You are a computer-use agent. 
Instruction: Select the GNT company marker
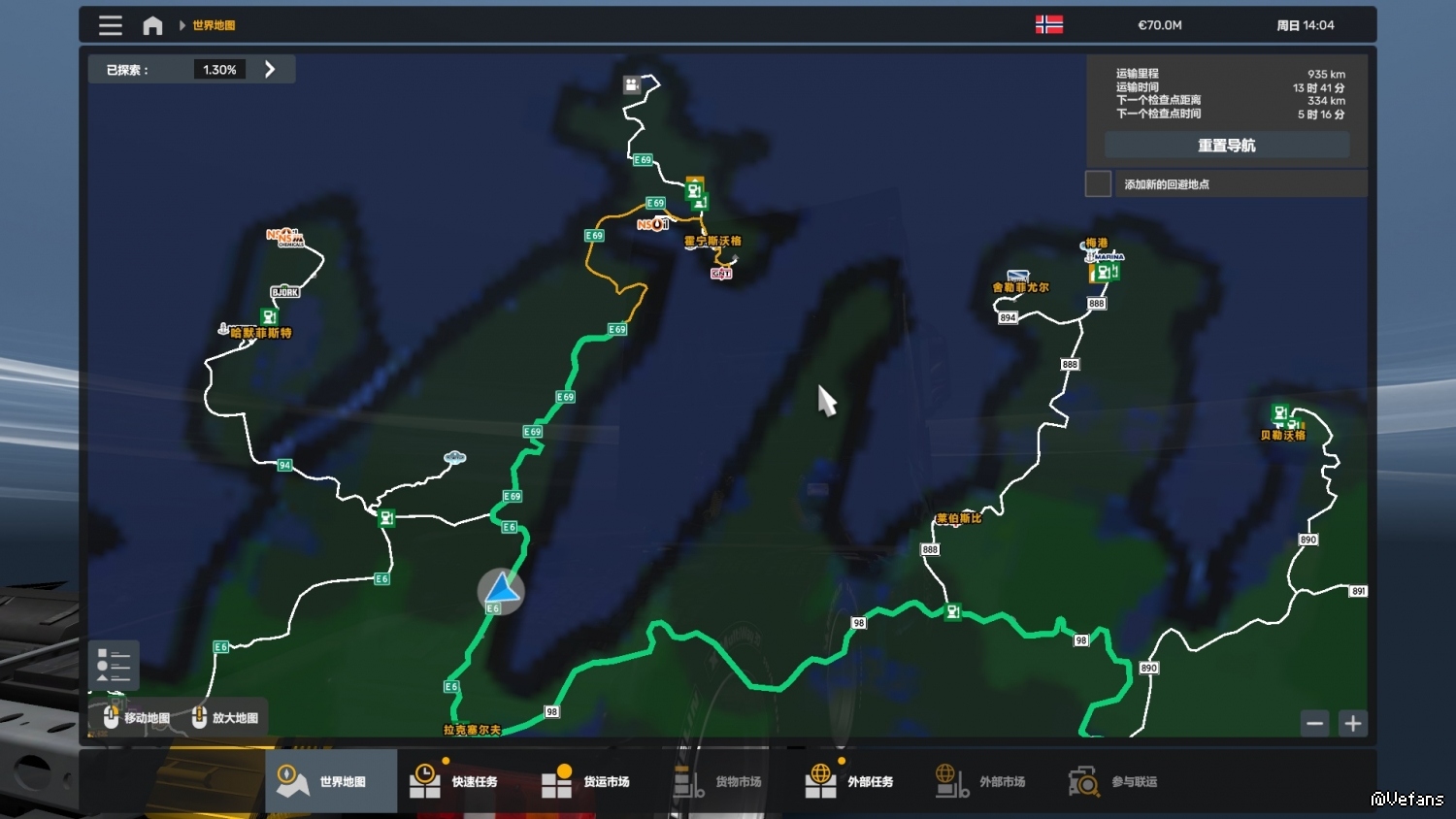click(721, 274)
